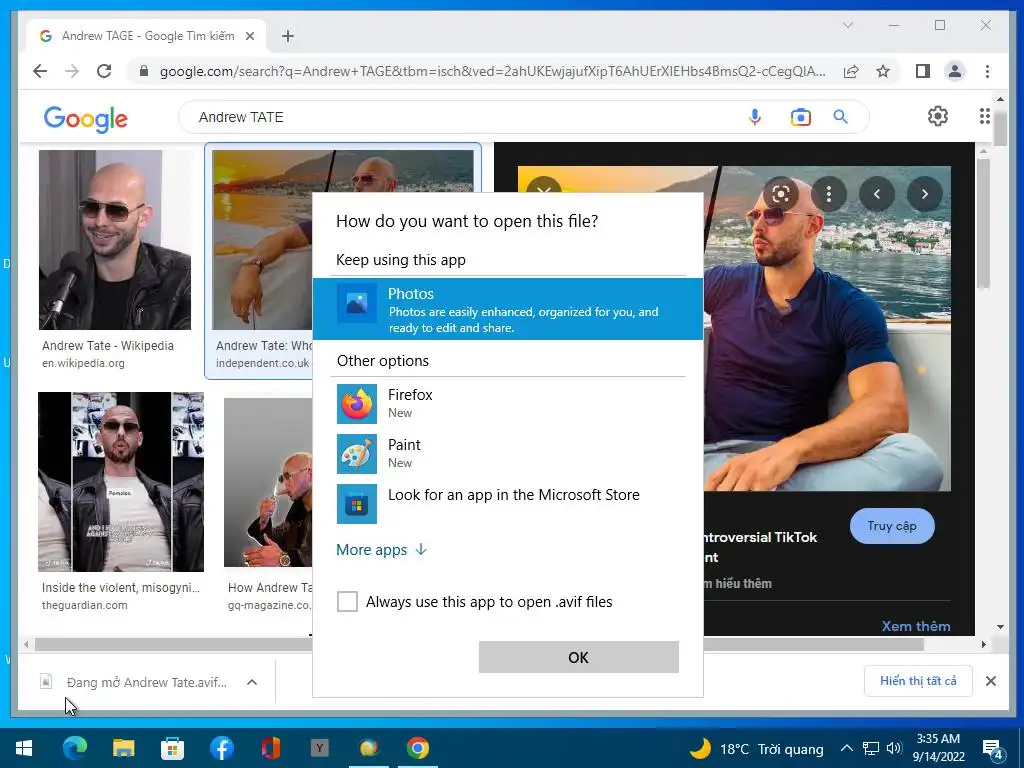Open the Chrome profile avatar

tap(955, 71)
